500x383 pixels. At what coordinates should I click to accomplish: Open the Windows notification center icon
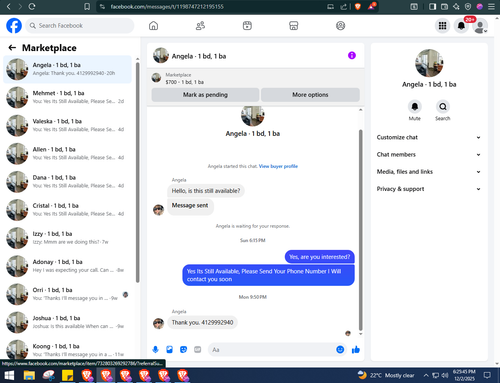(487, 375)
